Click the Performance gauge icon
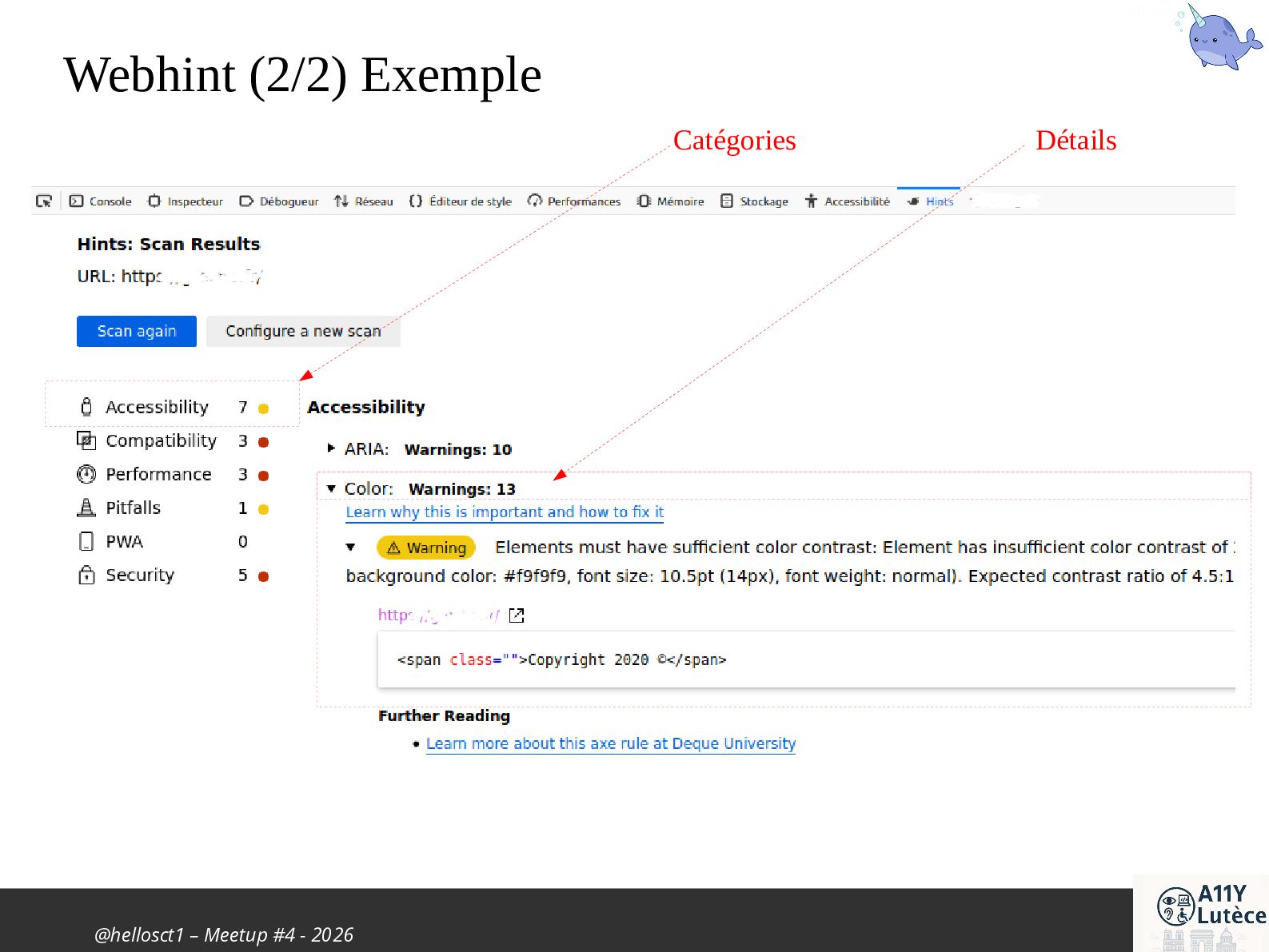This screenshot has height=952, width=1269. [86, 474]
